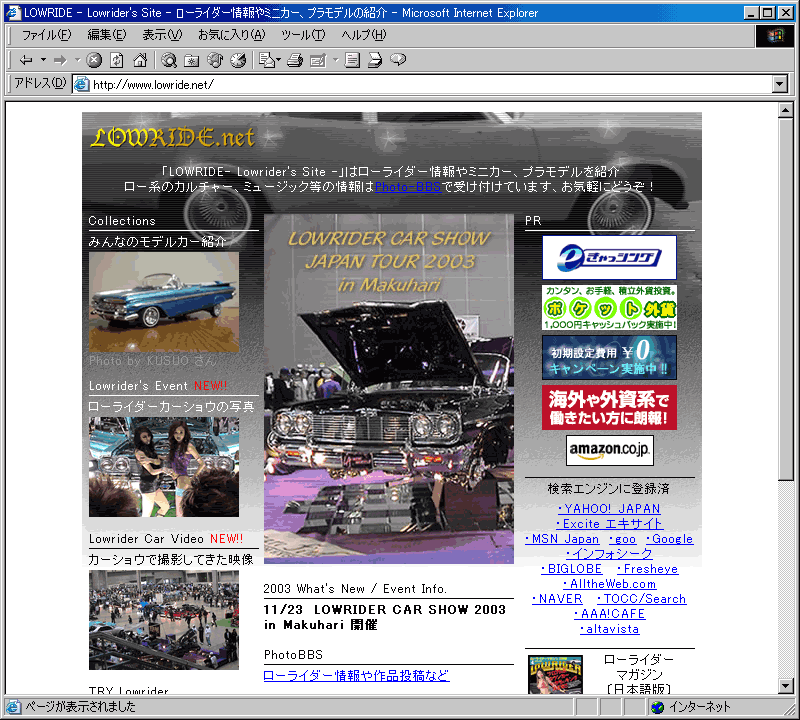The width and height of the screenshot is (800, 720).
Task: Open the Favorites pane toolbar icon
Action: pos(192,60)
